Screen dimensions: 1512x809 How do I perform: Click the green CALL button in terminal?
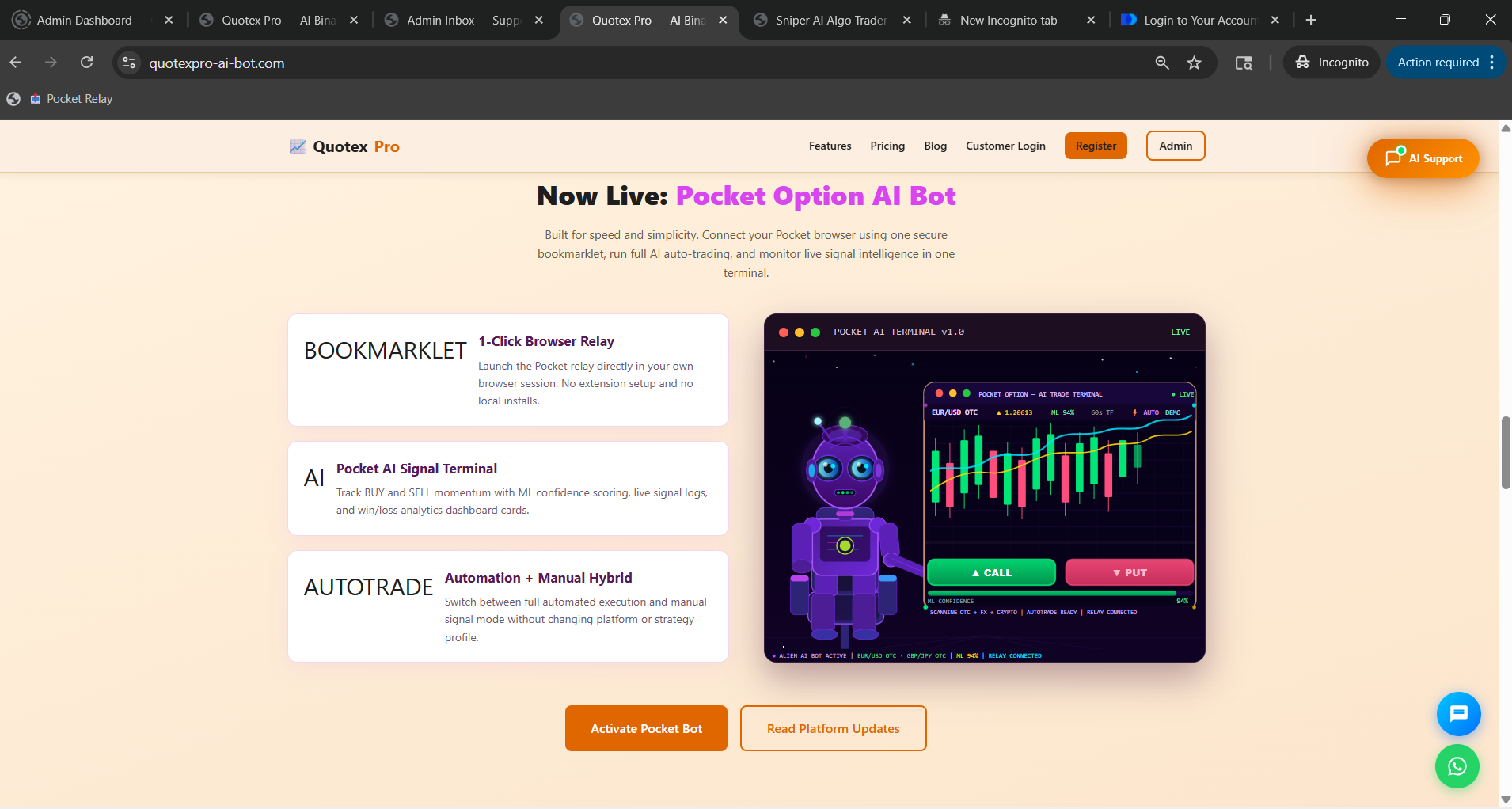991,572
